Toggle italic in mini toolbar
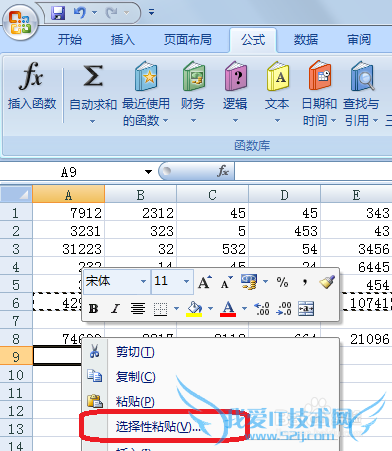This screenshot has width=392, height=451. click(115, 309)
